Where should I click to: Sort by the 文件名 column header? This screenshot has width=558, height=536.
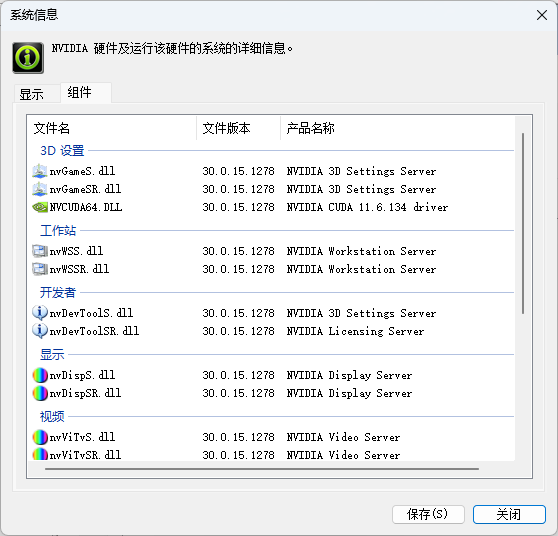[x=111, y=128]
